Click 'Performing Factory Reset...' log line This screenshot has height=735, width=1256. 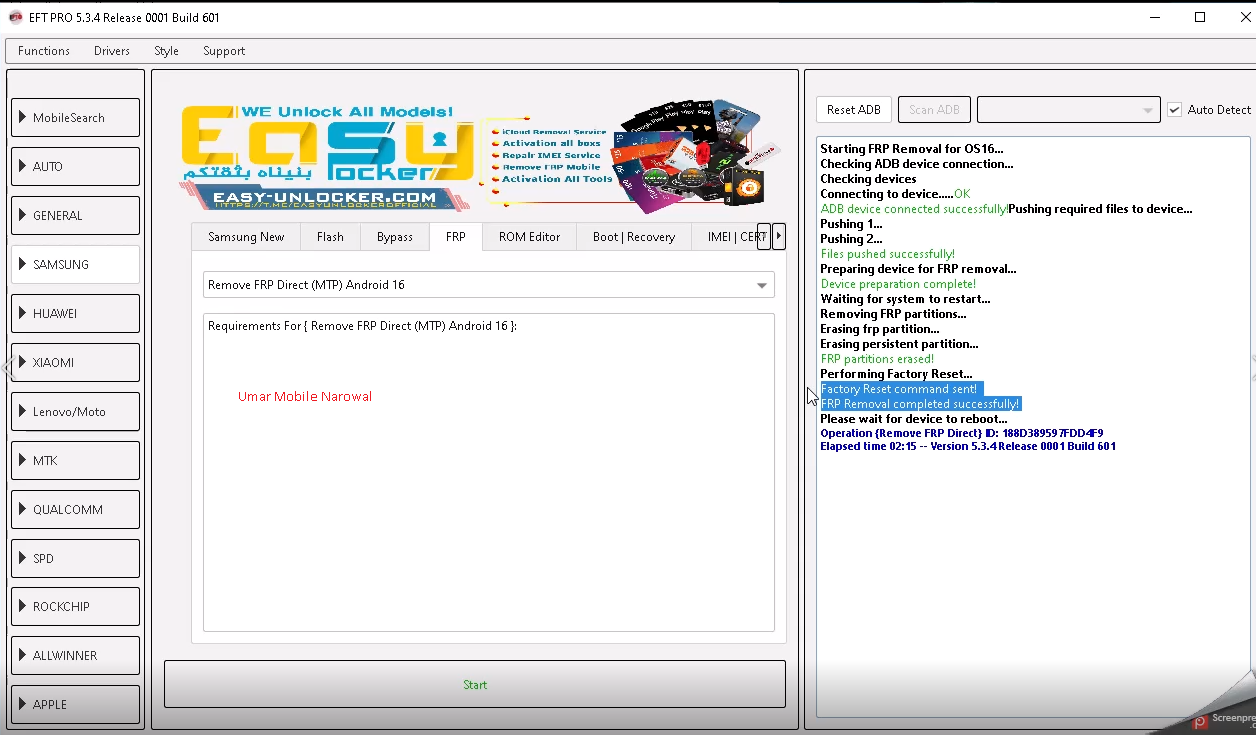[x=896, y=374]
